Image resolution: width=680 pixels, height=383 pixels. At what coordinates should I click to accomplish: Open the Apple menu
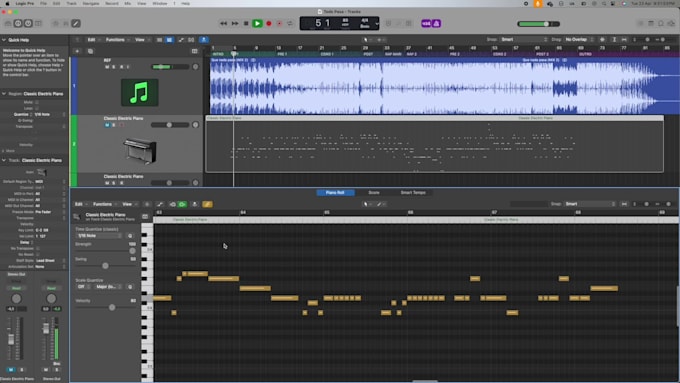[x=7, y=3]
